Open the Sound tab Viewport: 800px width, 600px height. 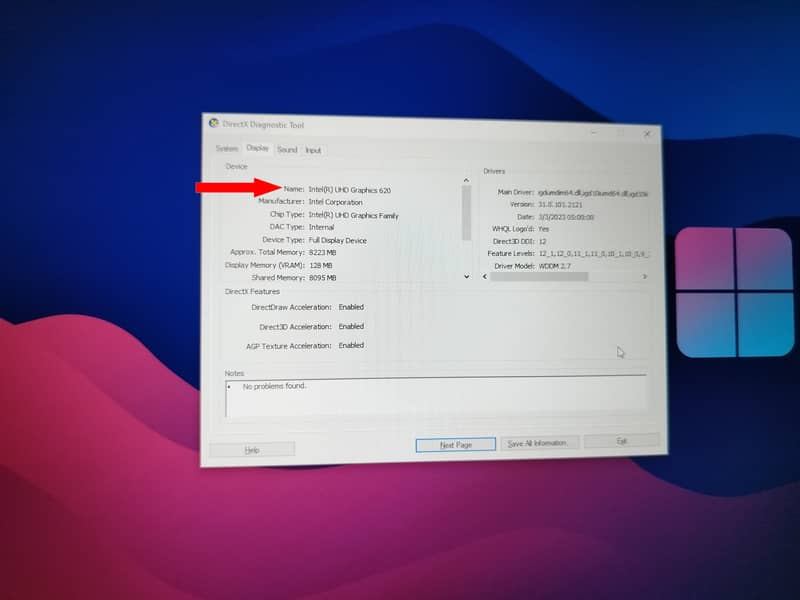click(x=287, y=150)
